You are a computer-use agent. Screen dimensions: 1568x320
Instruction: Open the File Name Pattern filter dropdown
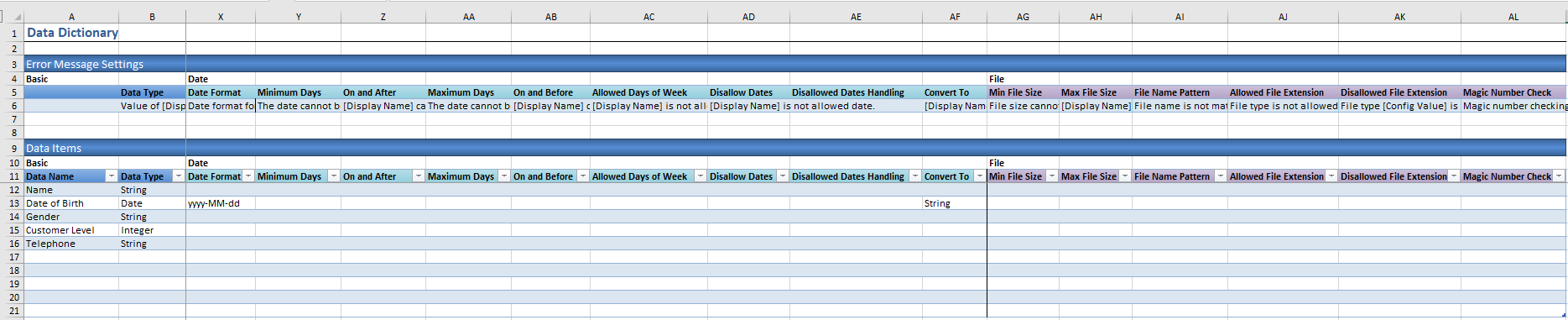click(1221, 176)
